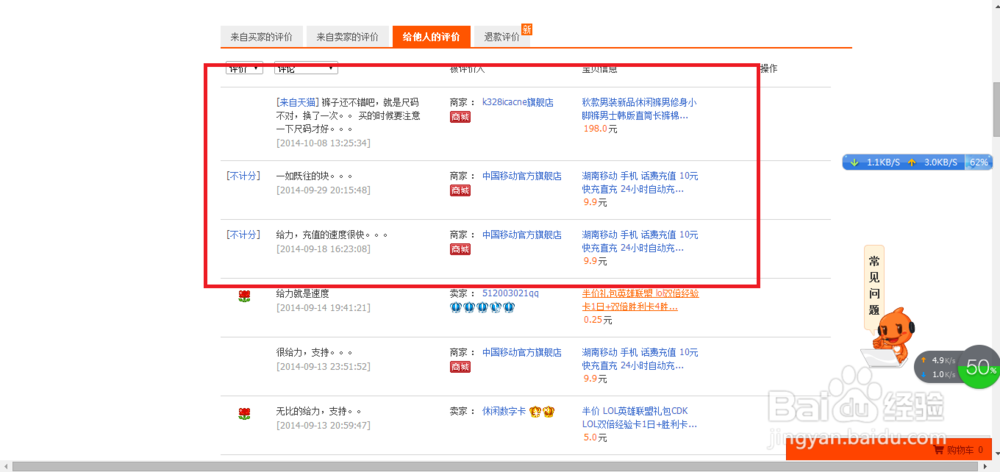
Task: Click the timestamp [2014-09-29 20:15:48]
Action: (x=323, y=190)
